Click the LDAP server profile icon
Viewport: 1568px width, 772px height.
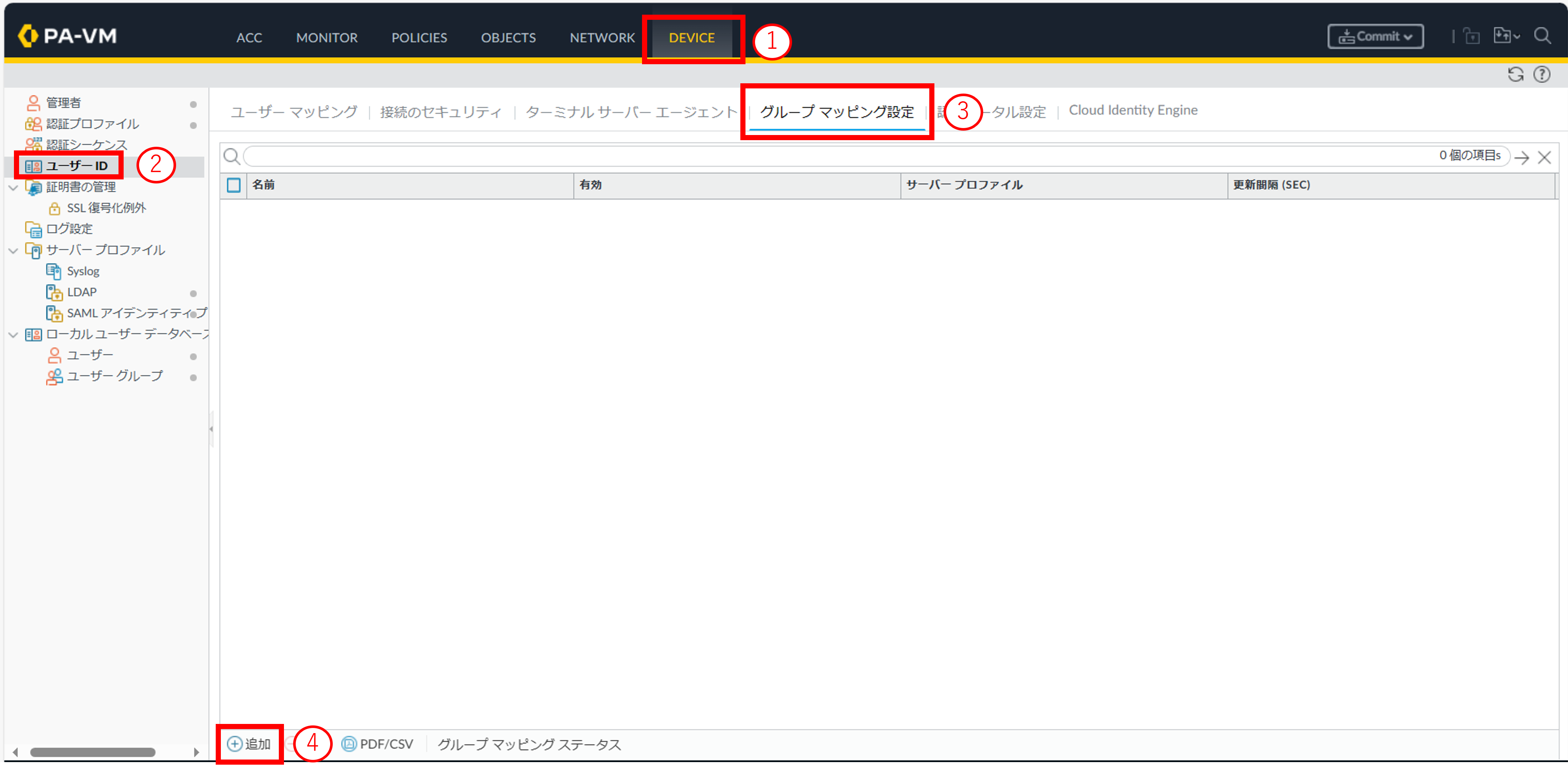click(54, 293)
